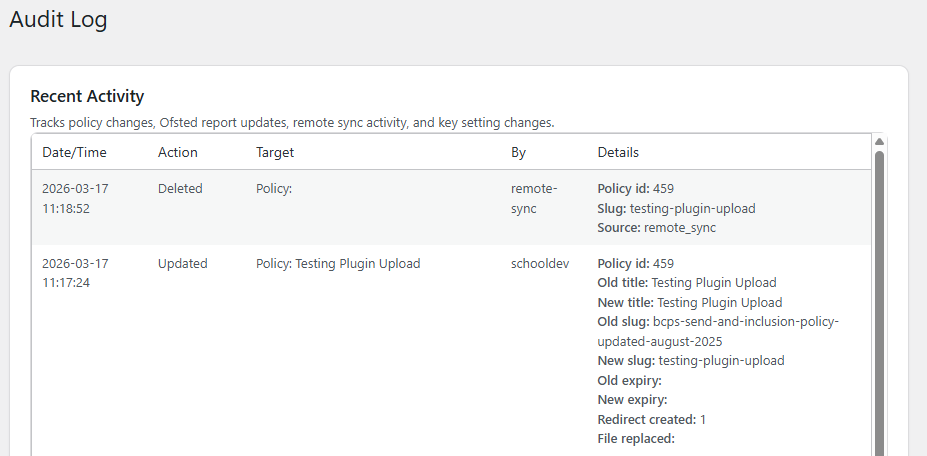Click the Old slug detail text
The width and height of the screenshot is (927, 456).
point(717,331)
